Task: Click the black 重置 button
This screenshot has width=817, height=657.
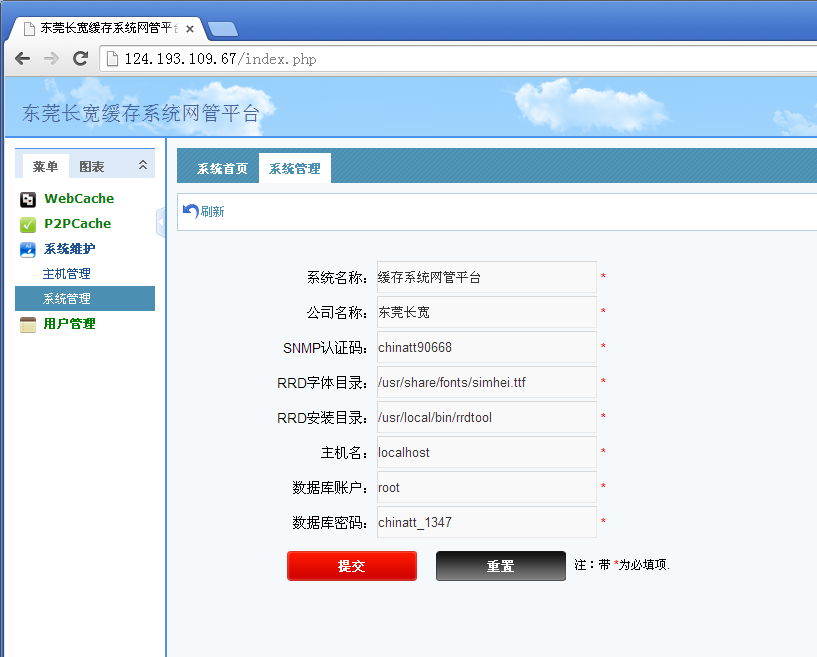Action: 501,566
